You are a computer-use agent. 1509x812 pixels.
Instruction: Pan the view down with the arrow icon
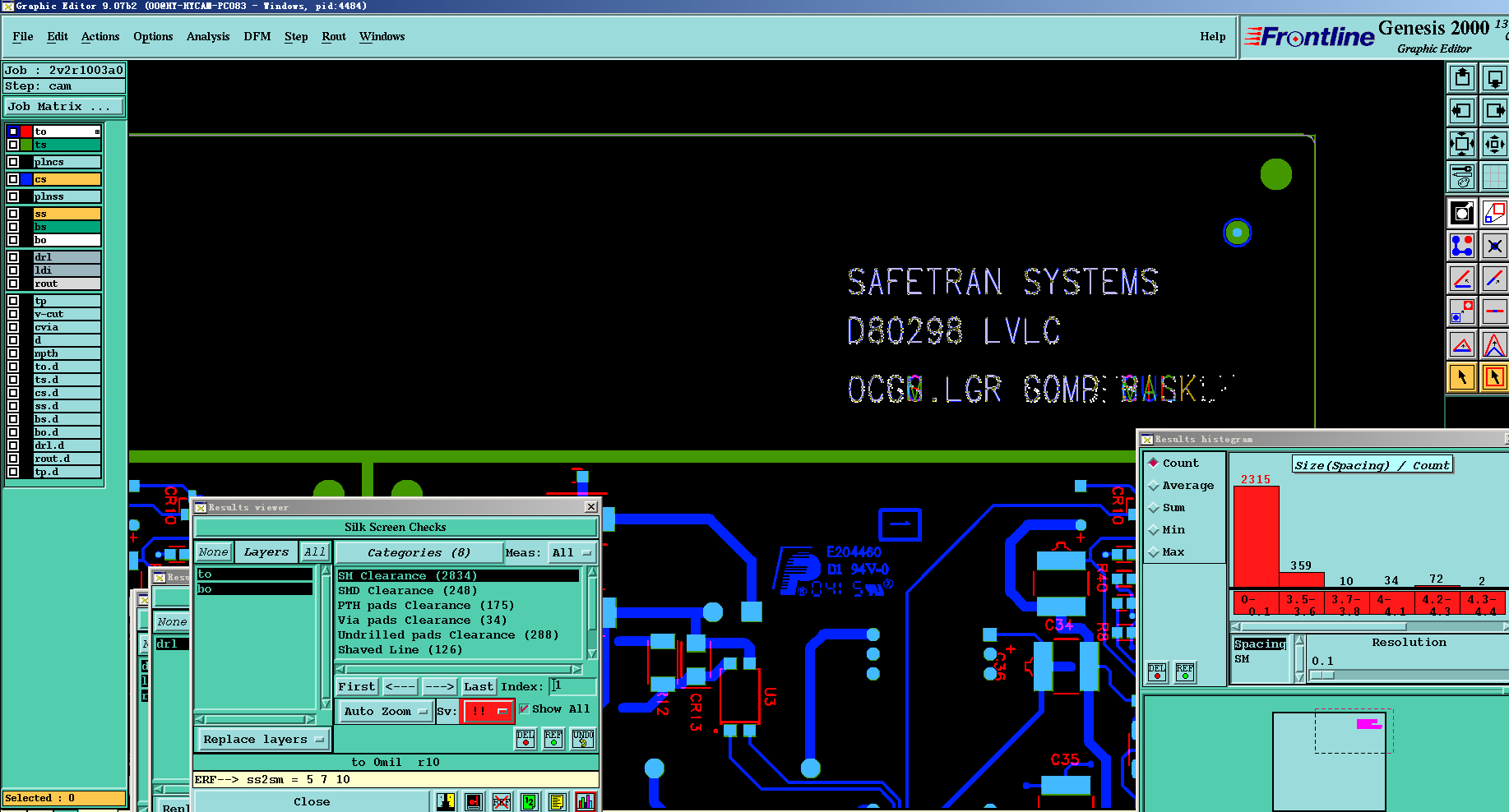[x=1494, y=78]
